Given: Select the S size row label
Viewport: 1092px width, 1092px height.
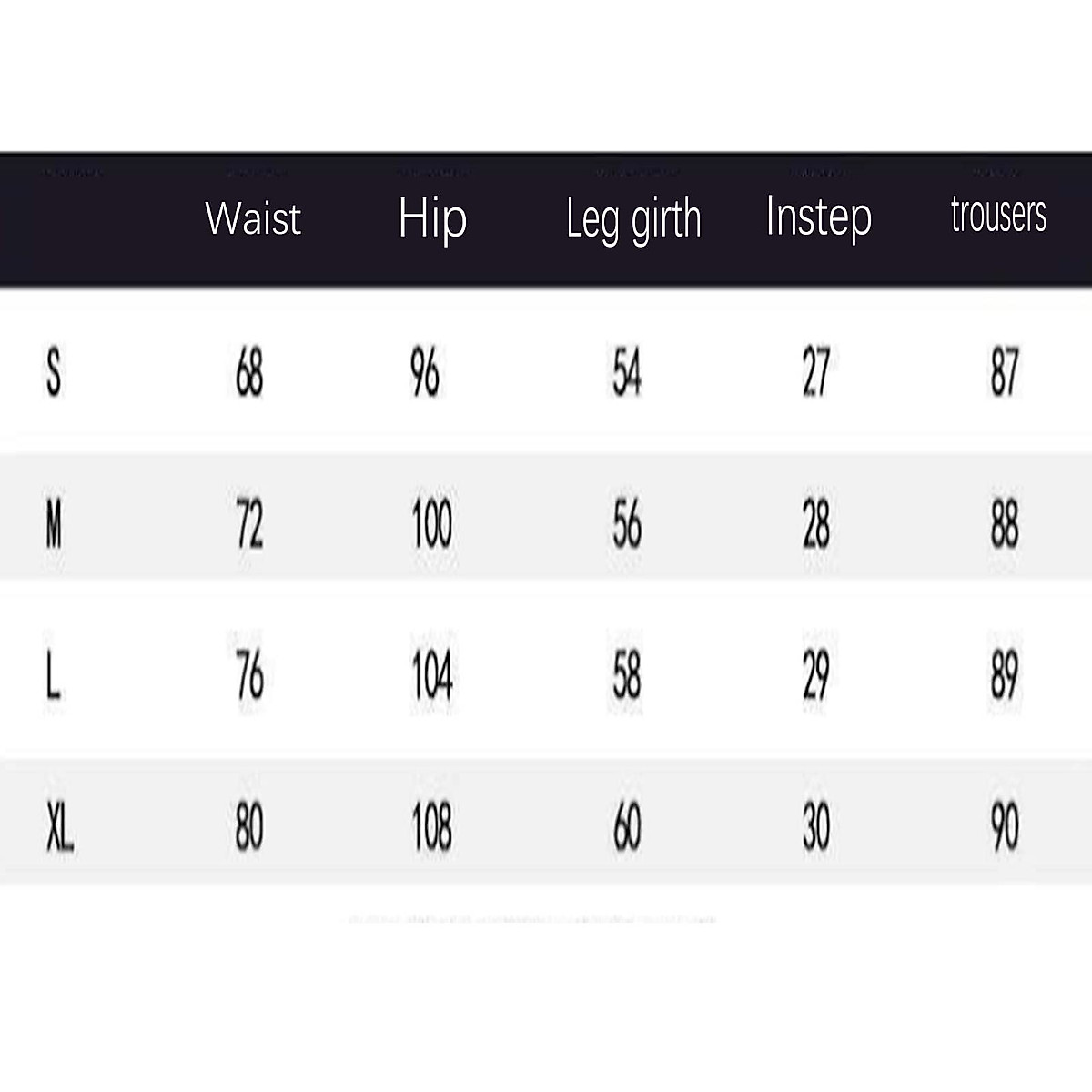Looking at the screenshot, I should click(x=54, y=372).
